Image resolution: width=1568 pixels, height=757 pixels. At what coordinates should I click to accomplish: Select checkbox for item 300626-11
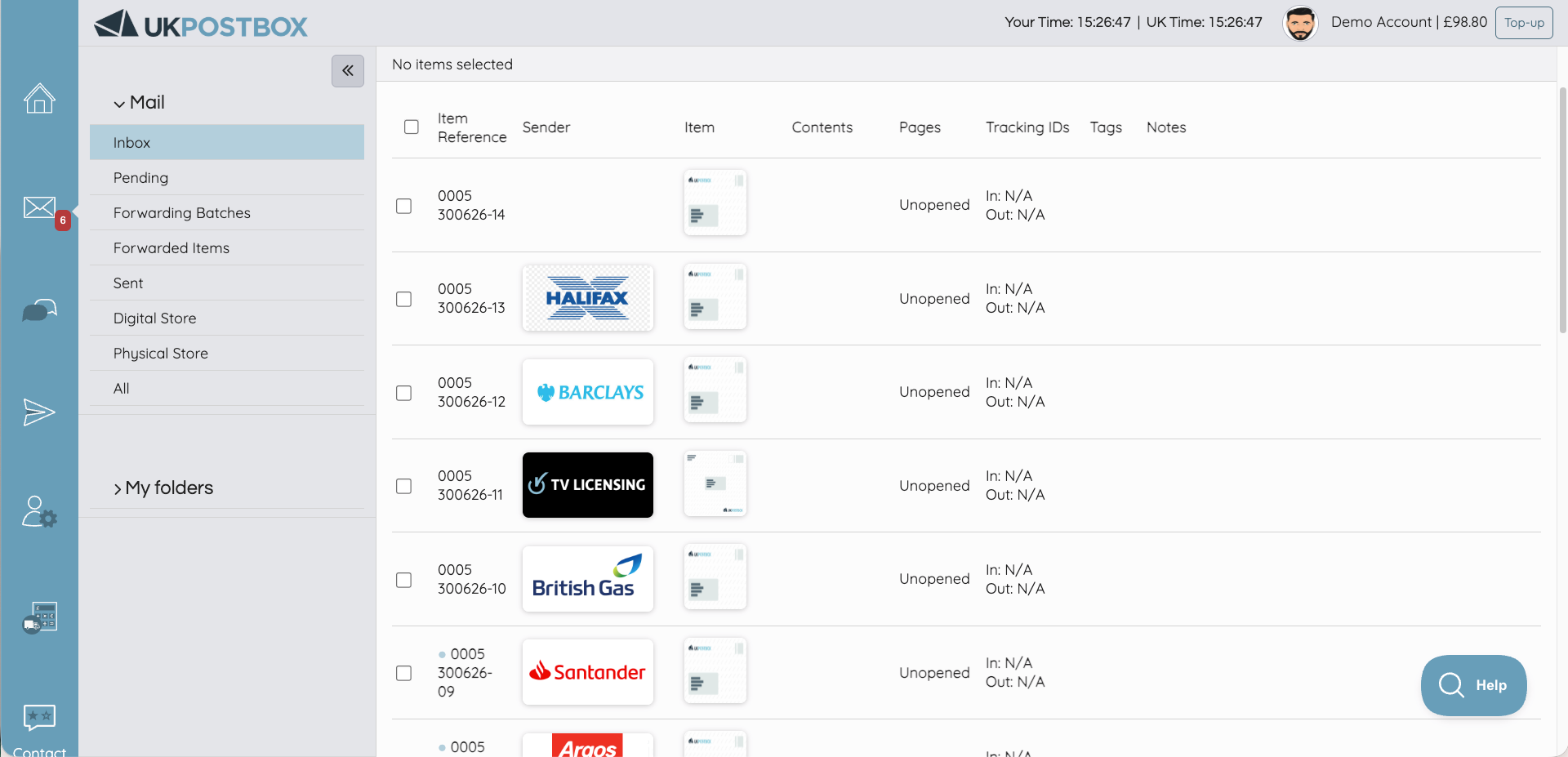[x=403, y=486]
